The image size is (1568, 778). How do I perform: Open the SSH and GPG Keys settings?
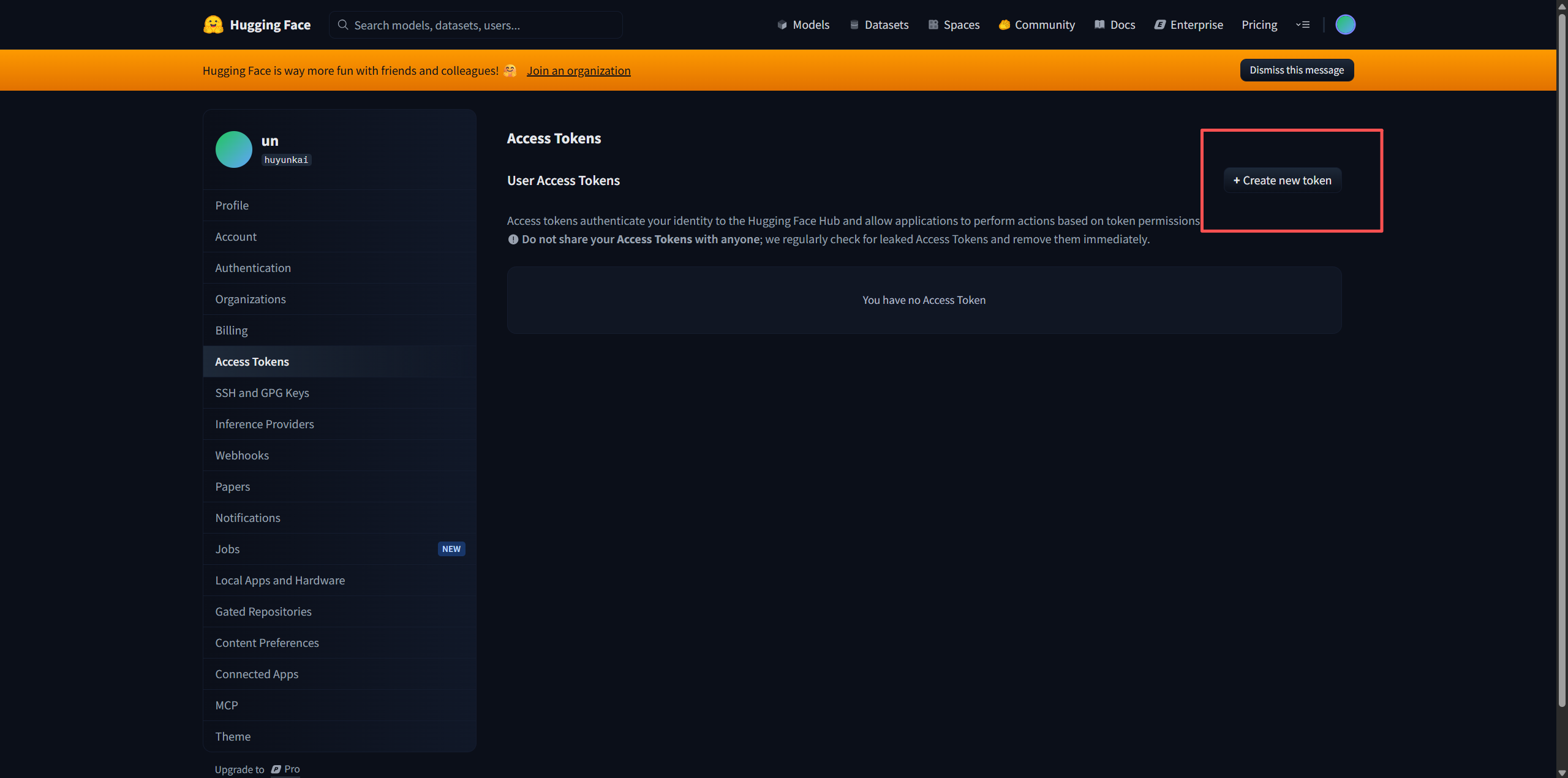(262, 393)
